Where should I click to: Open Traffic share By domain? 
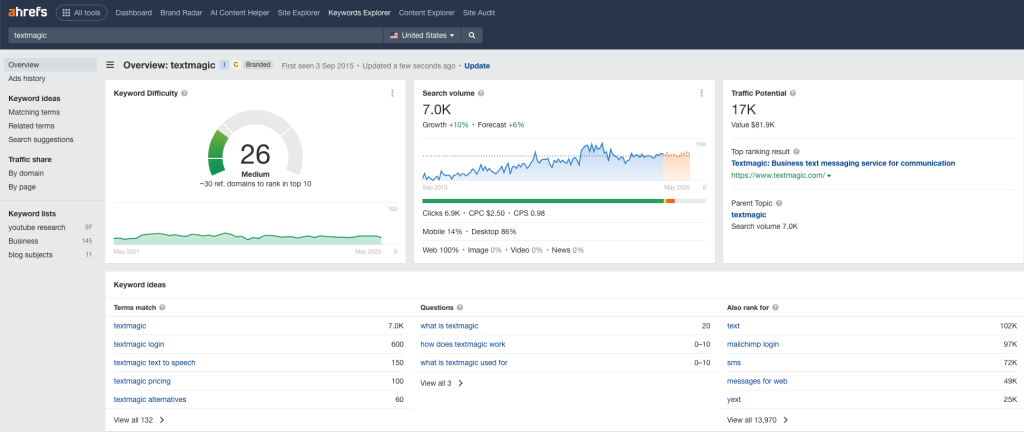tap(26, 173)
